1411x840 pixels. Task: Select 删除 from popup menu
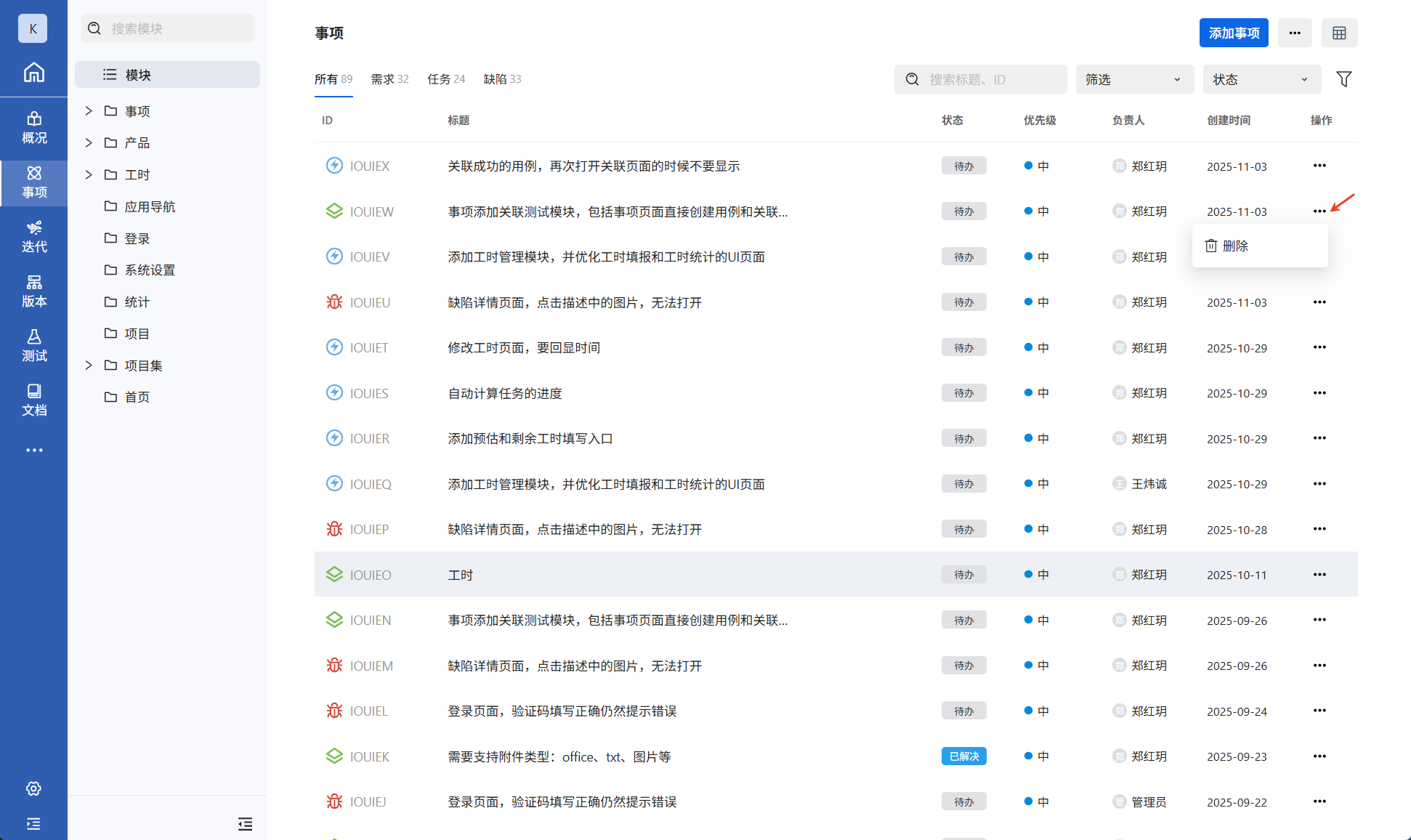1235,246
